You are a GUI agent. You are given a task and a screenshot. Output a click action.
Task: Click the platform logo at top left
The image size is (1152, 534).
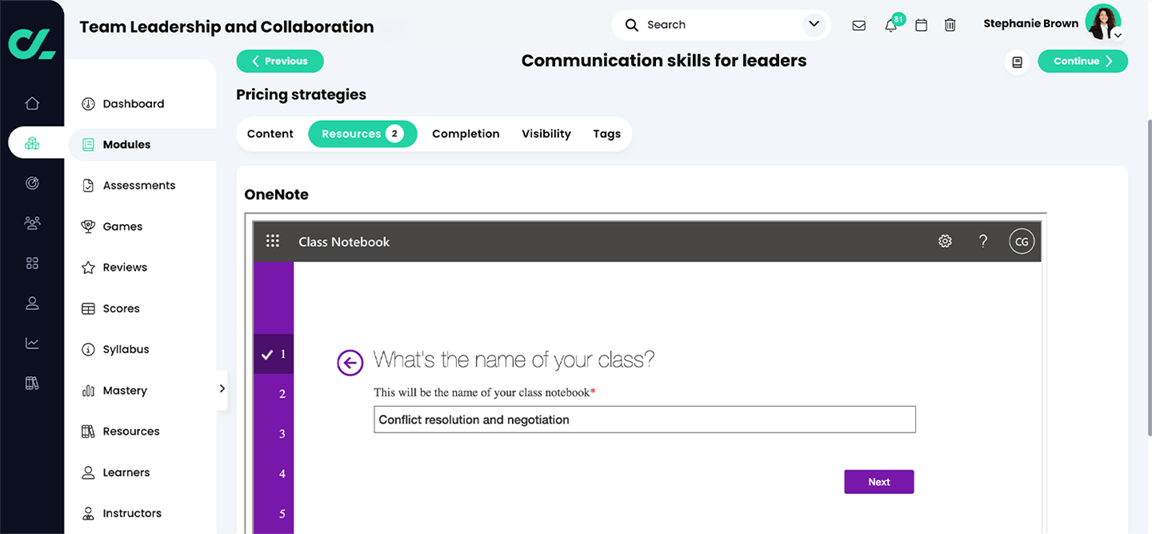coord(32,43)
